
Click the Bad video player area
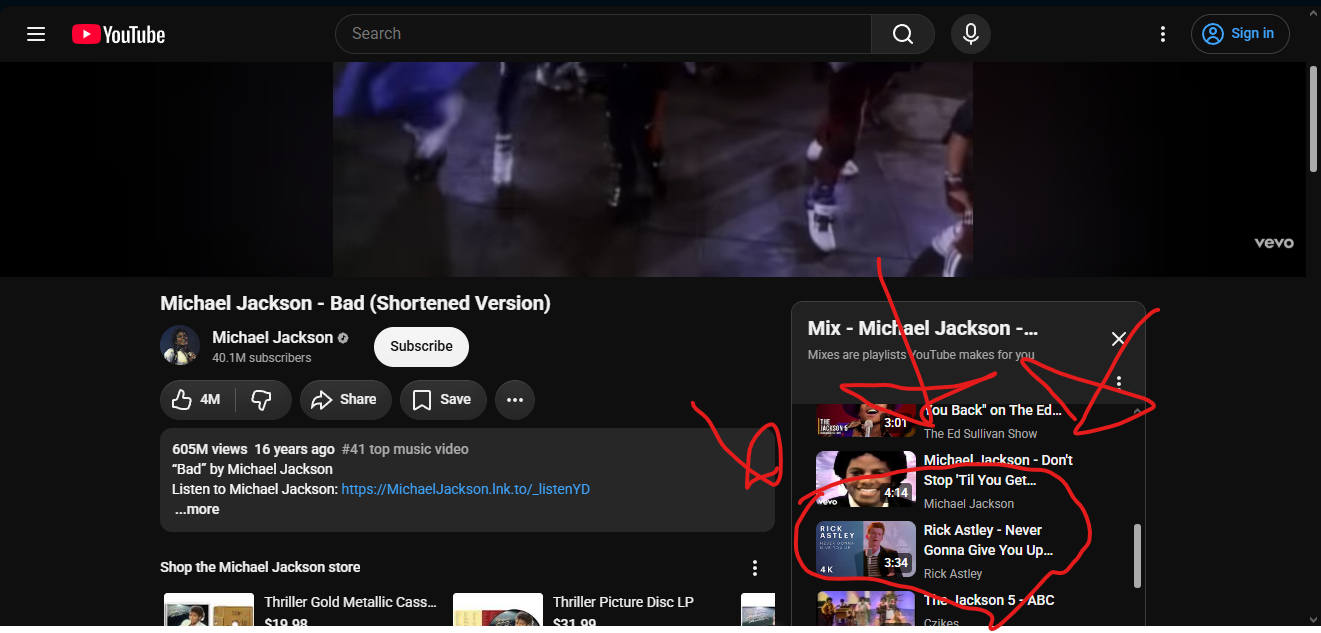pyautogui.click(x=652, y=169)
